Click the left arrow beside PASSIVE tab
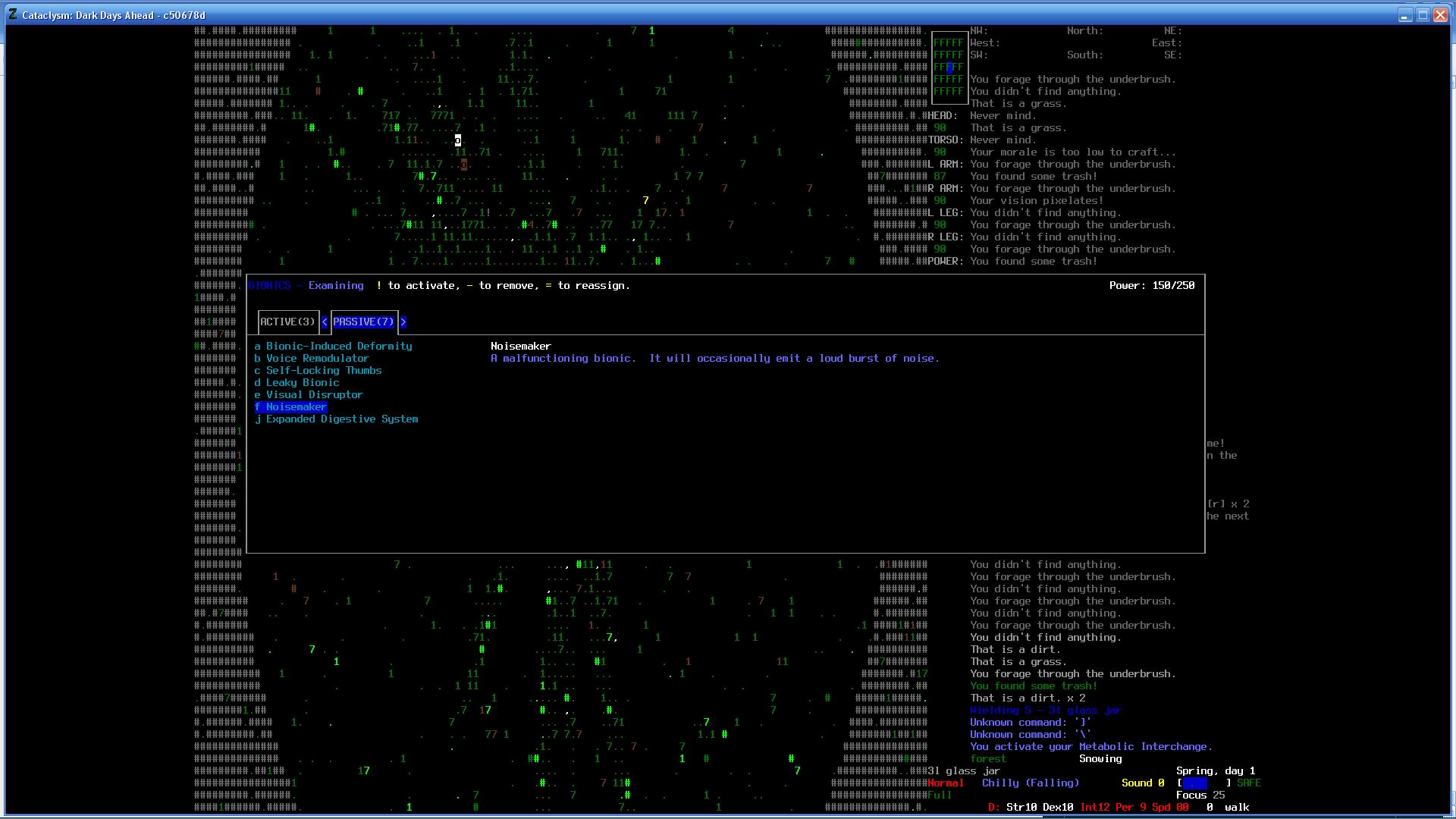1456x819 pixels. pos(325,322)
